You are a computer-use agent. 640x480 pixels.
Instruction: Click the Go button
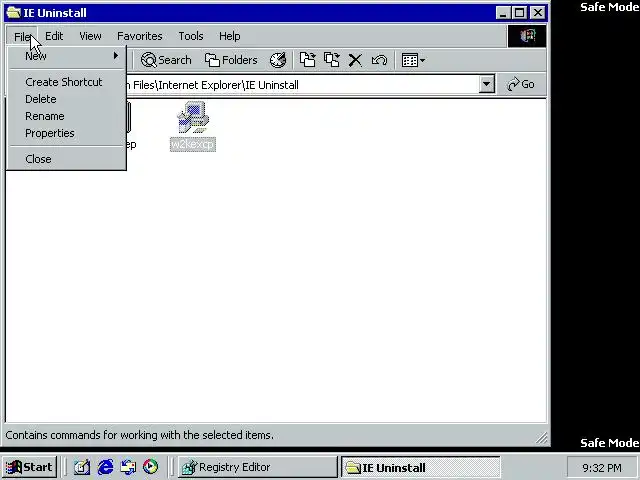(521, 84)
